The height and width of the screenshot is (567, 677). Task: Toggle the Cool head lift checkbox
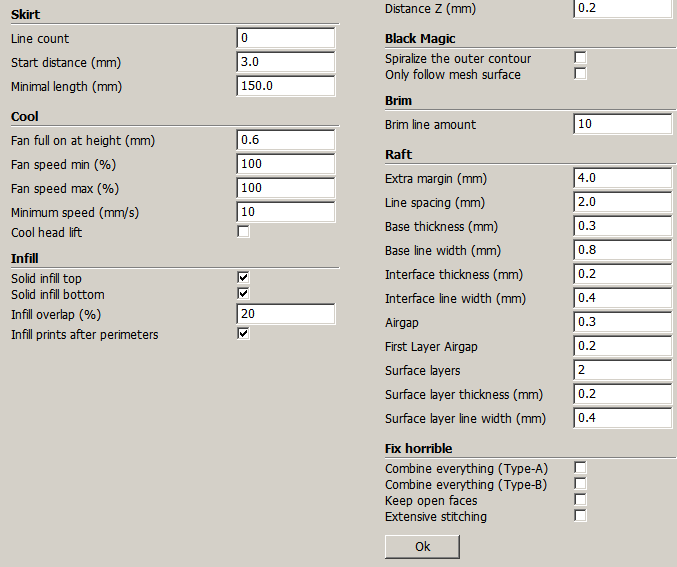click(x=243, y=233)
